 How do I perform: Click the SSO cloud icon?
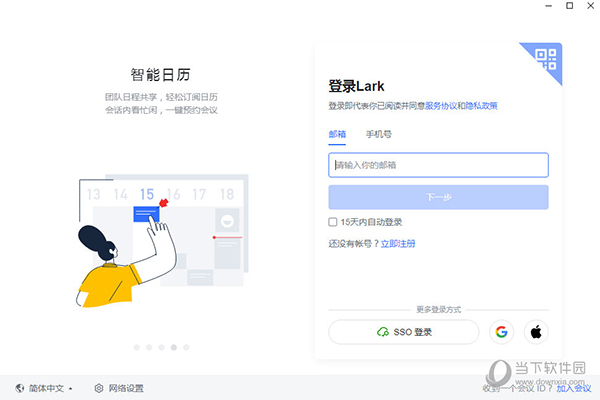[383, 332]
